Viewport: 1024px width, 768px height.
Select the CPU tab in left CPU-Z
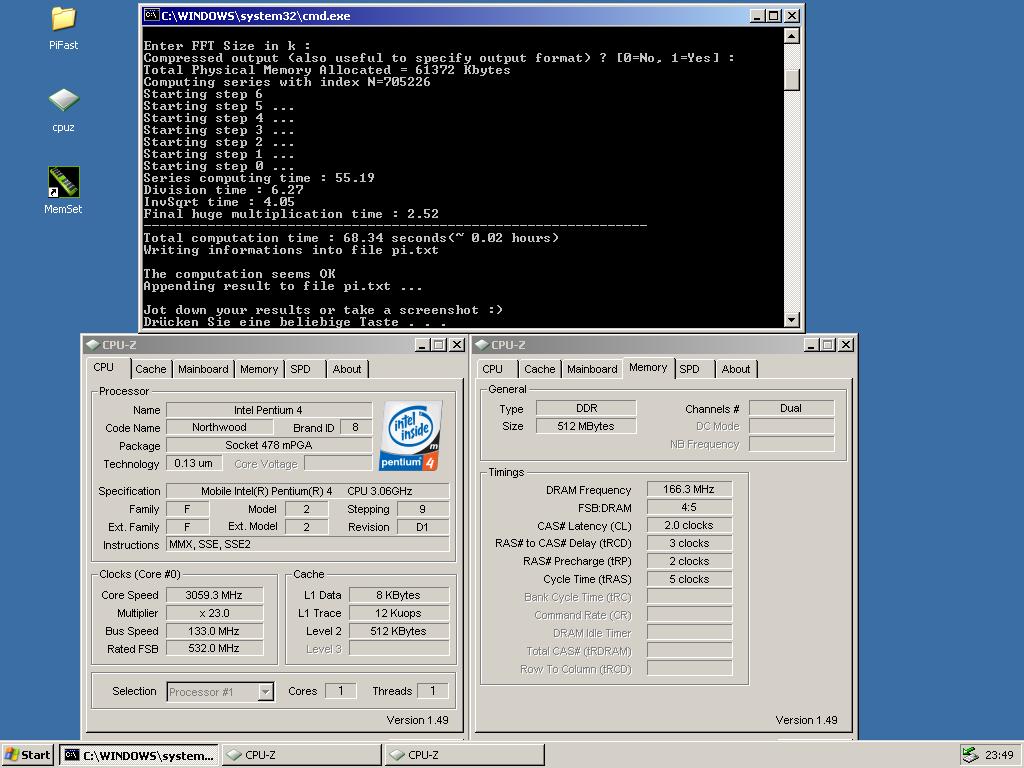point(104,367)
